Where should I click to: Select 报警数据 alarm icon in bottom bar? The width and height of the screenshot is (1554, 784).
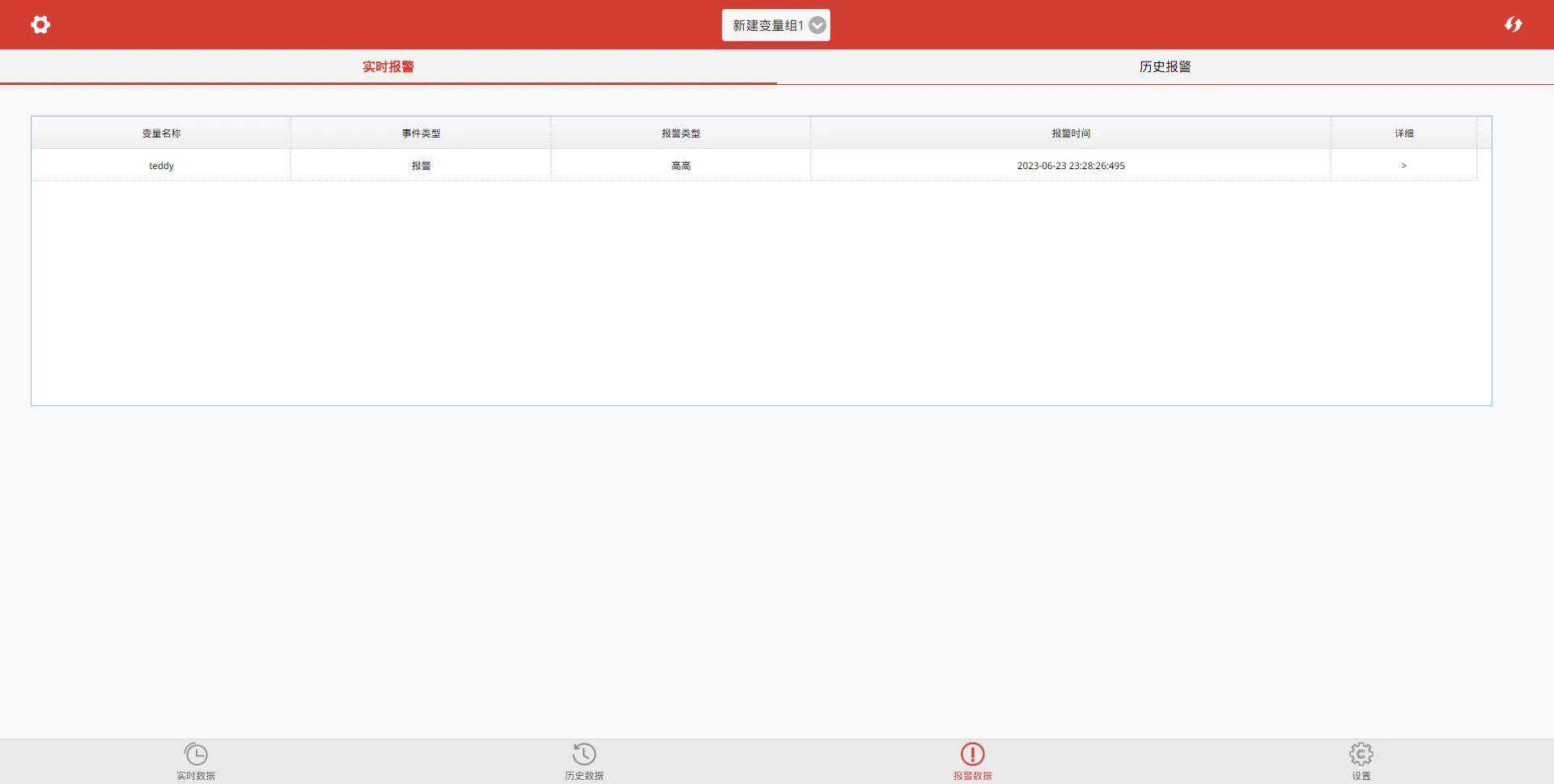click(x=972, y=754)
